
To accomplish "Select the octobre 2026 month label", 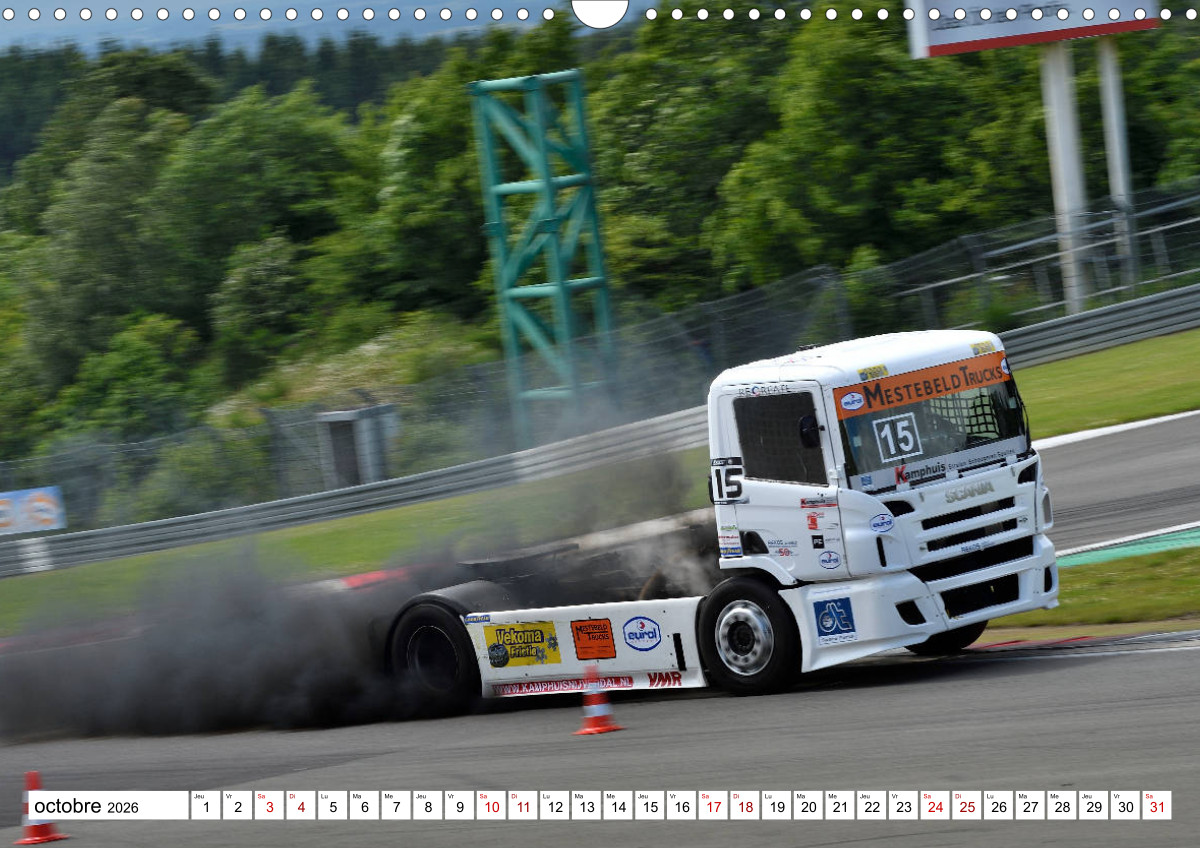I will point(87,806).
